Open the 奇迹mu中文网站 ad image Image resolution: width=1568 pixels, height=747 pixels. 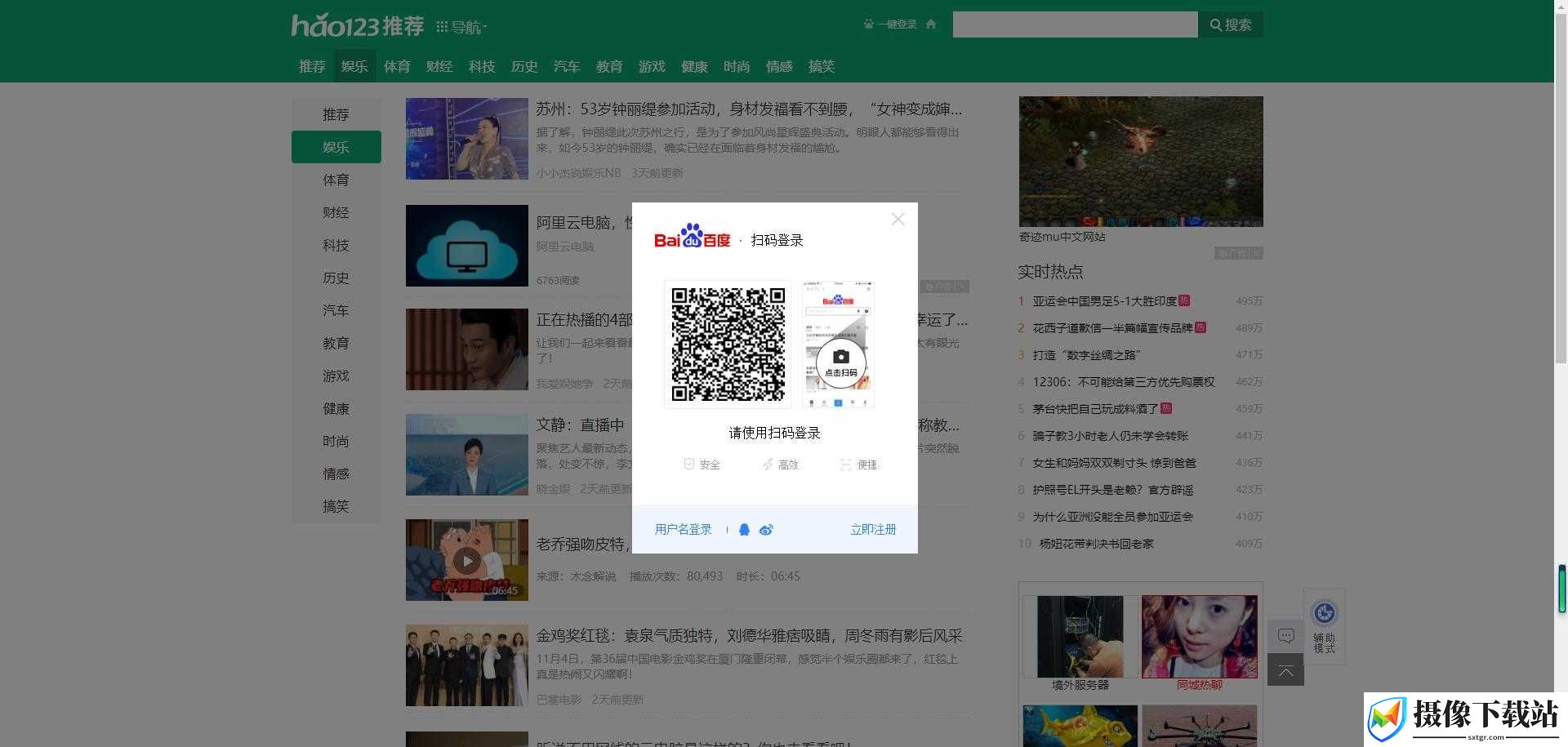tap(1141, 162)
